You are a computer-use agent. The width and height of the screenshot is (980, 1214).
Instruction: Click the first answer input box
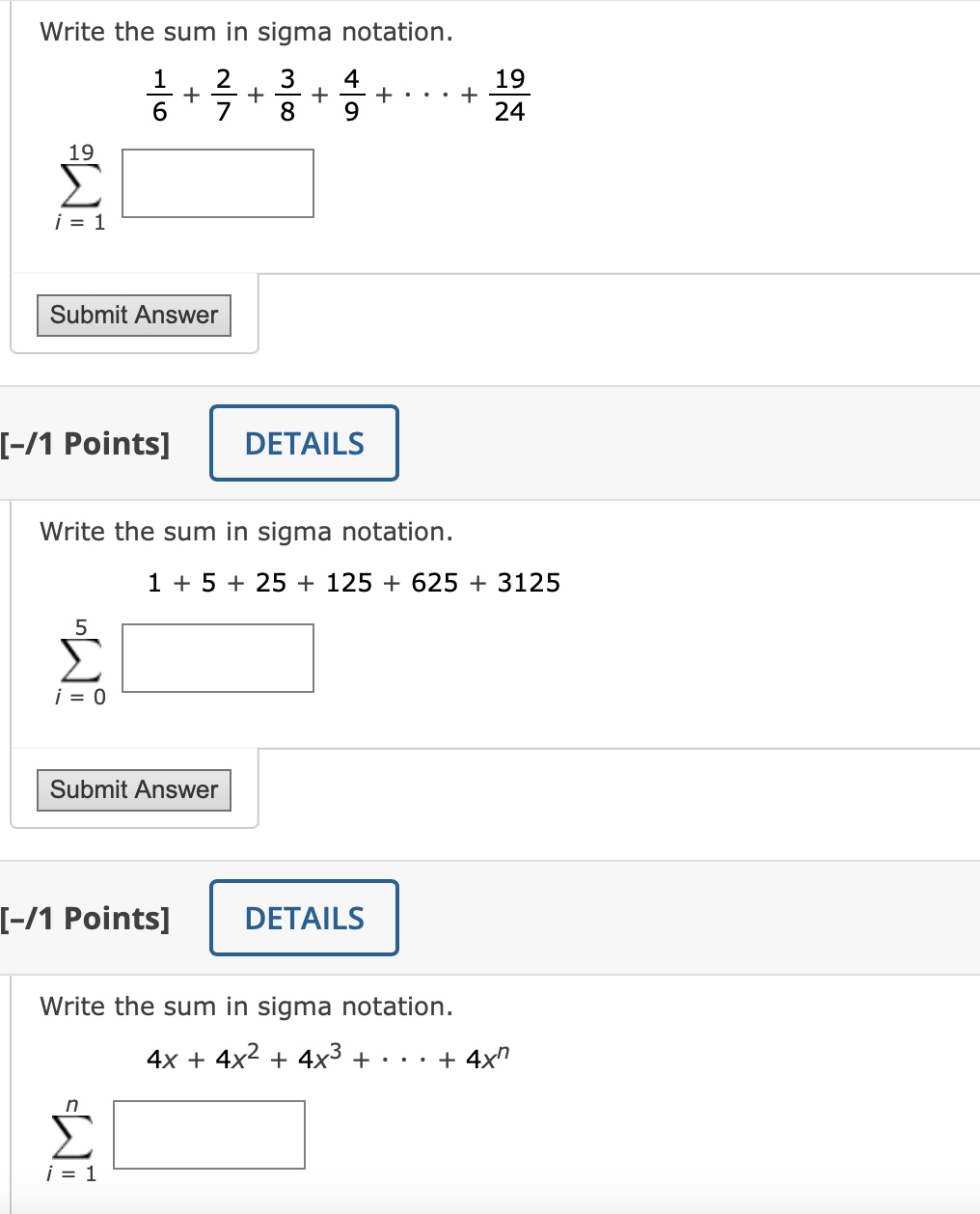point(217,183)
